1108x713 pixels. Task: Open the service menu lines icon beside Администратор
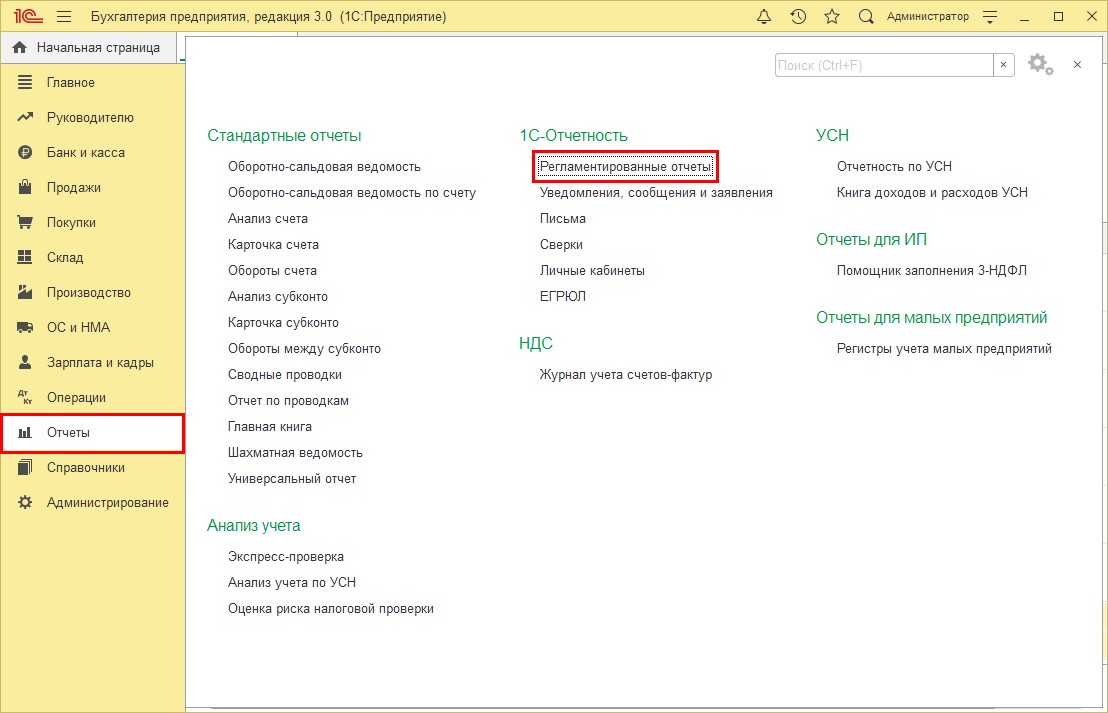click(x=990, y=16)
